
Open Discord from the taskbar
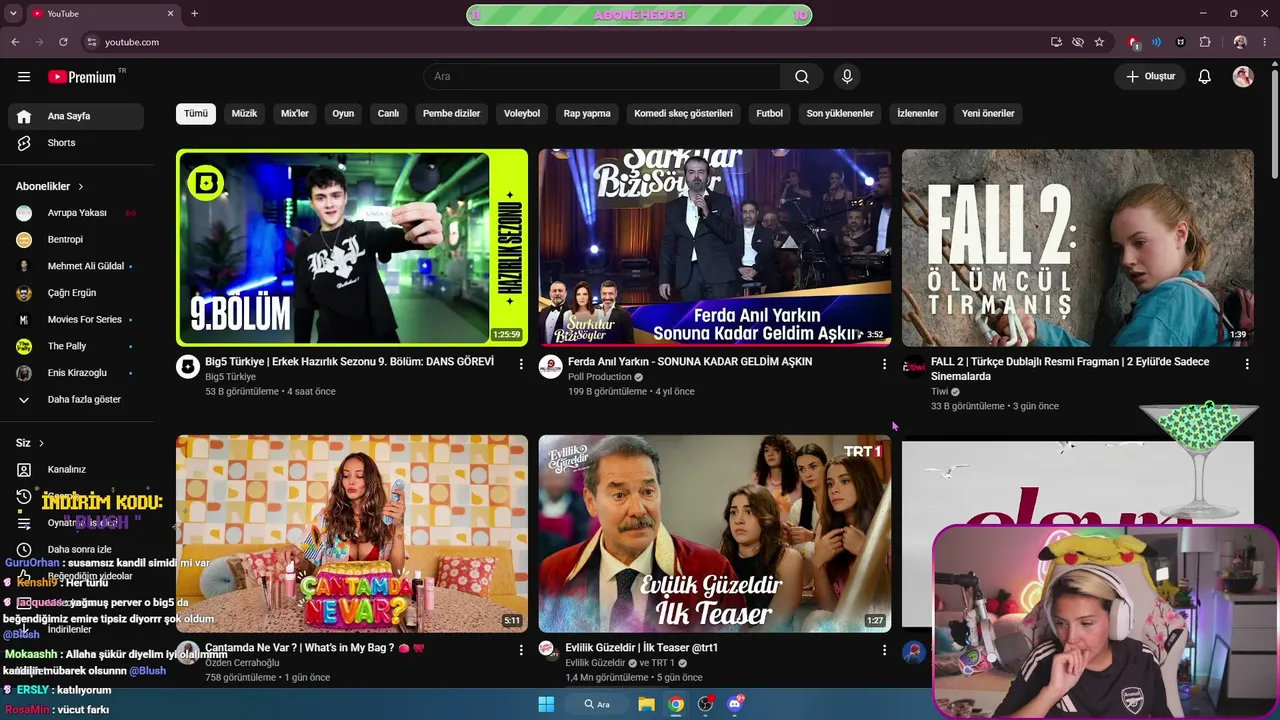pos(735,704)
